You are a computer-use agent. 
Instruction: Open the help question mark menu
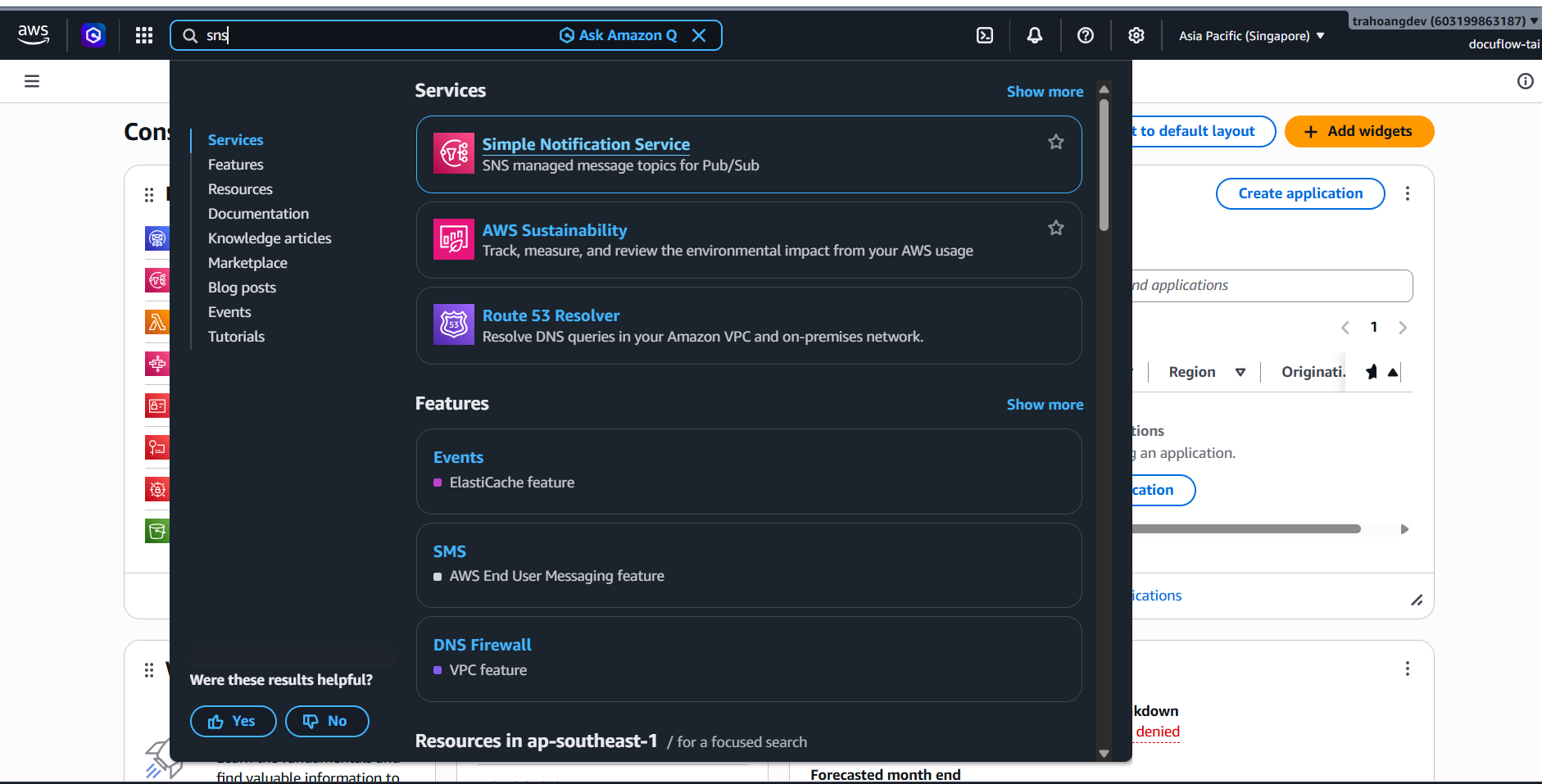pyautogui.click(x=1086, y=35)
